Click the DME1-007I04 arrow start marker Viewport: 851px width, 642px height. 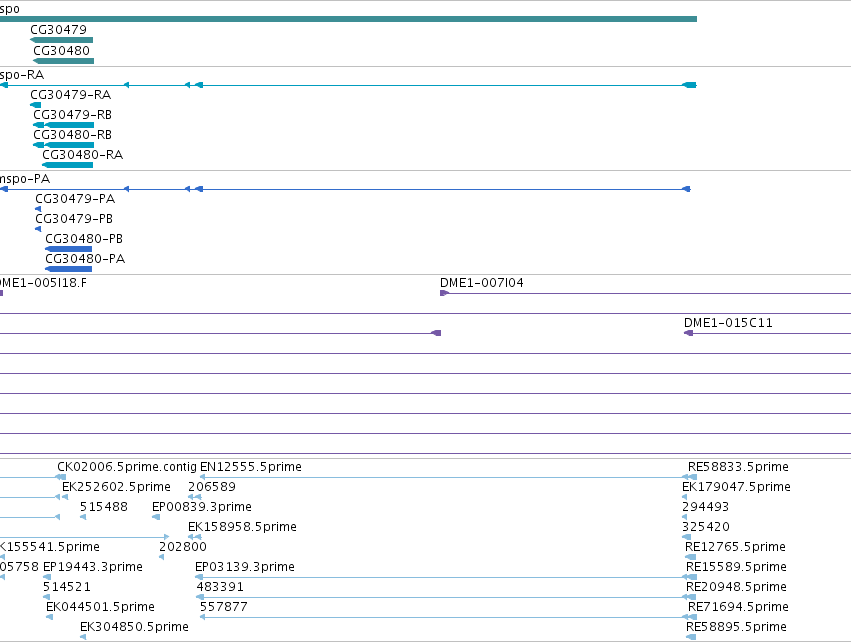[444, 293]
